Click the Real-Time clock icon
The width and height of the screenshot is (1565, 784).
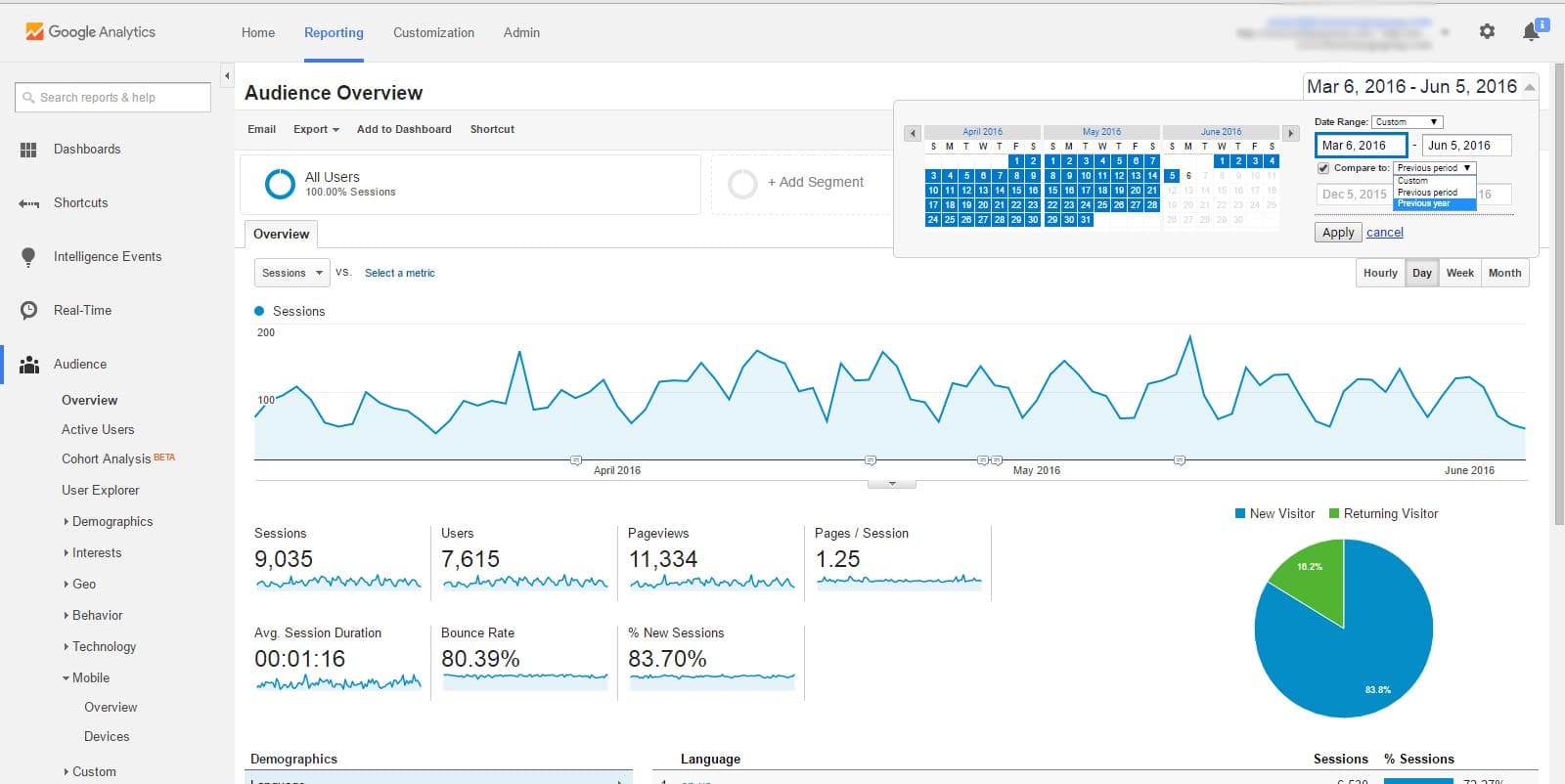(x=28, y=311)
